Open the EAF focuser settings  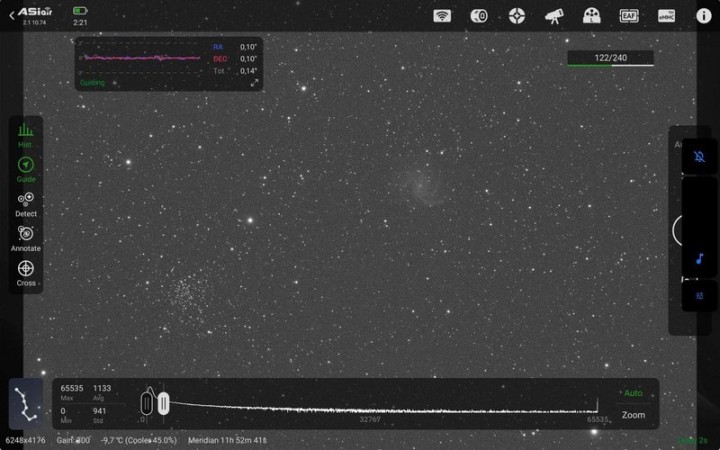(629, 15)
